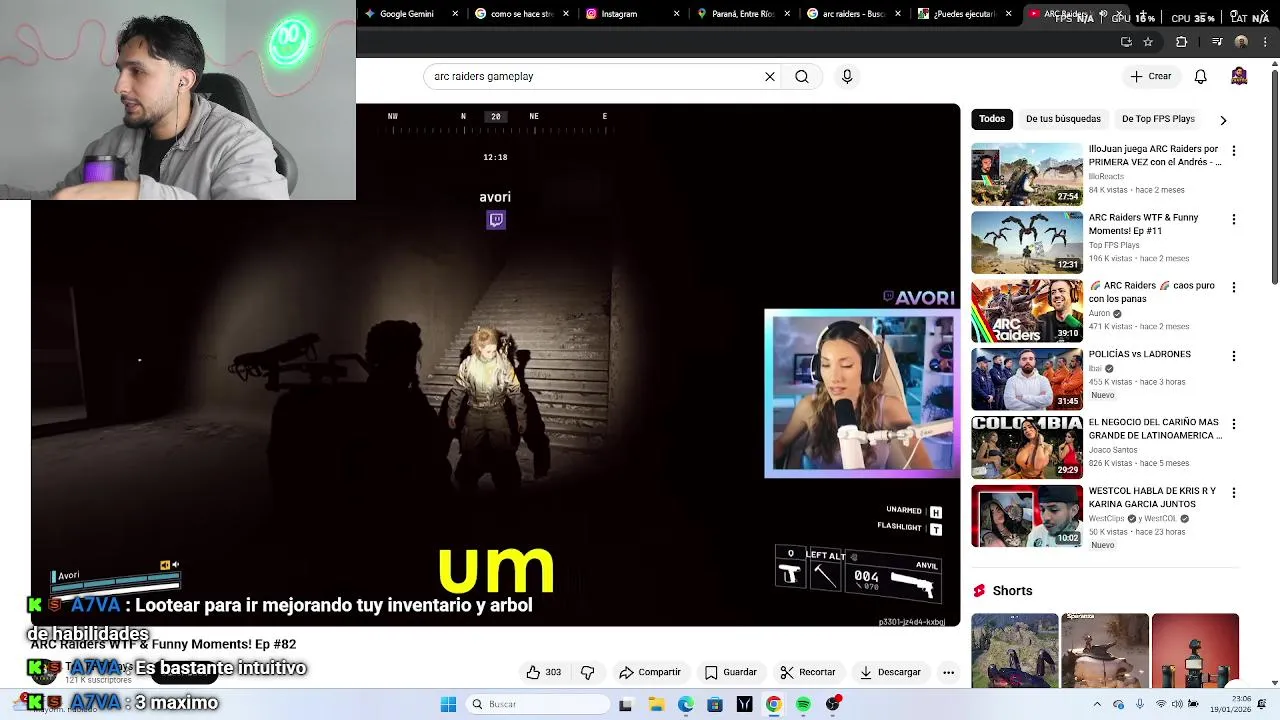Like the video with 303 likes
Image resolution: width=1280 pixels, height=720 pixels.
click(544, 672)
